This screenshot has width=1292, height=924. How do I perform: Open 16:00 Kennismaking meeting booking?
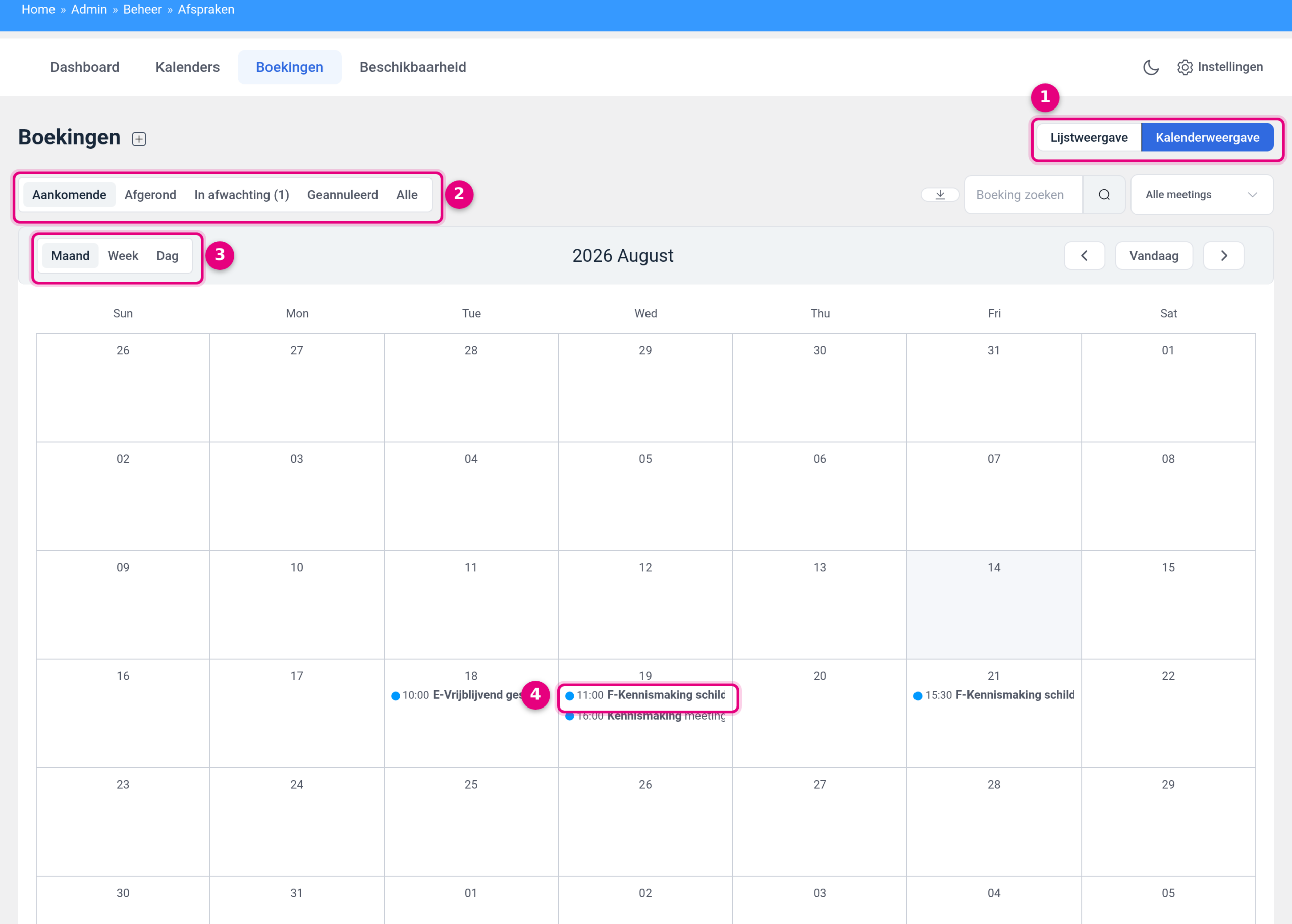pyautogui.click(x=645, y=716)
